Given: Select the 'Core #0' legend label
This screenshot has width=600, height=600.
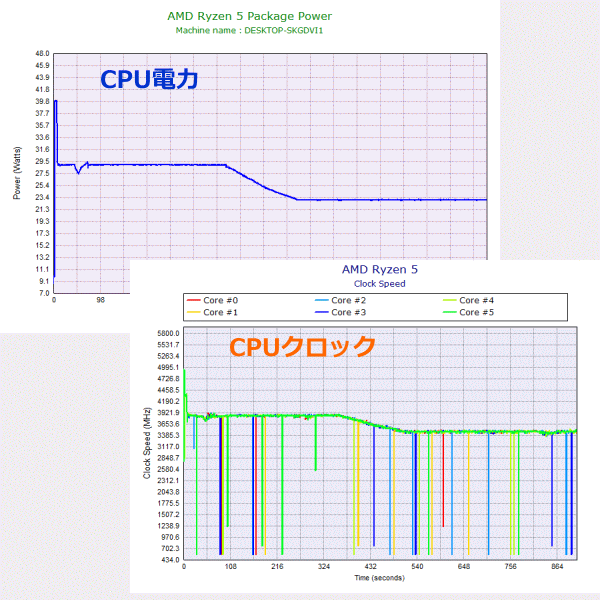Looking at the screenshot, I should point(220,300).
